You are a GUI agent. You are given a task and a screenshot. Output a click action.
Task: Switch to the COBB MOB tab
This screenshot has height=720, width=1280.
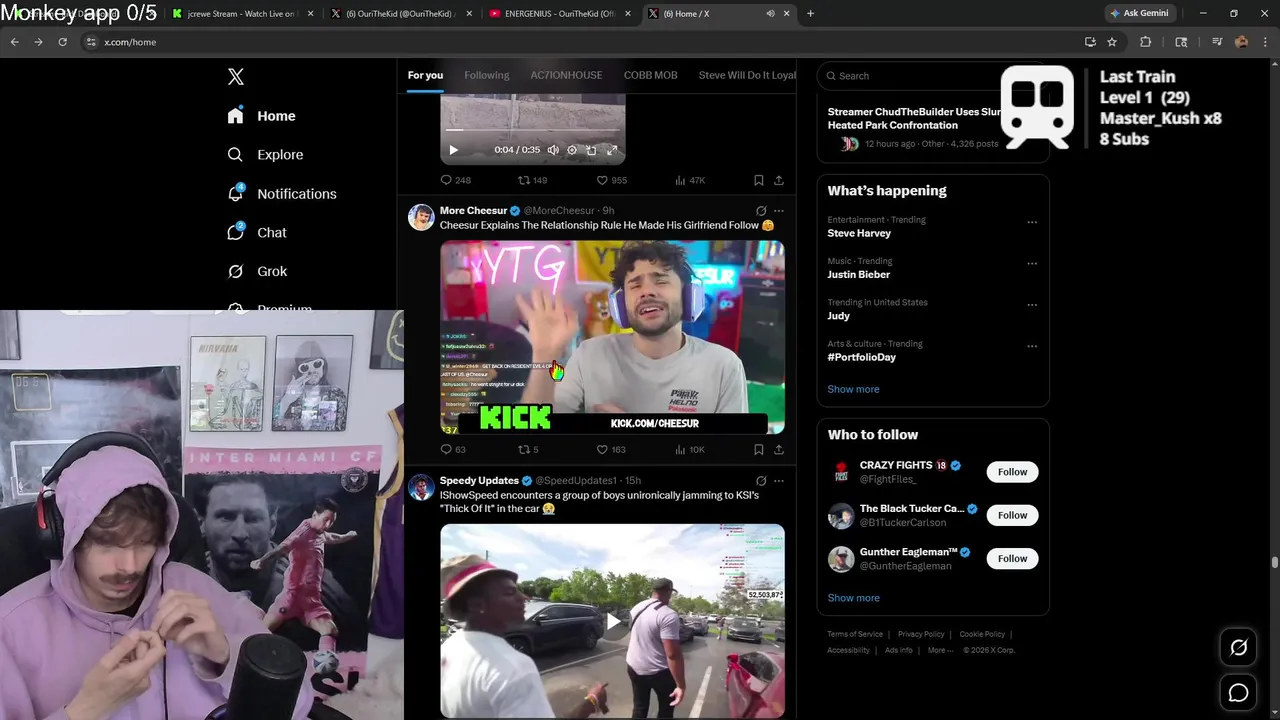(650, 75)
